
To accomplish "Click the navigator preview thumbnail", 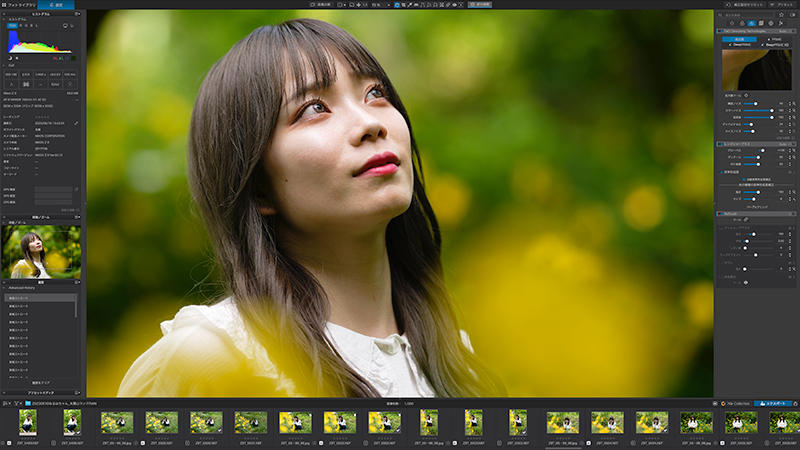I will tap(41, 252).
